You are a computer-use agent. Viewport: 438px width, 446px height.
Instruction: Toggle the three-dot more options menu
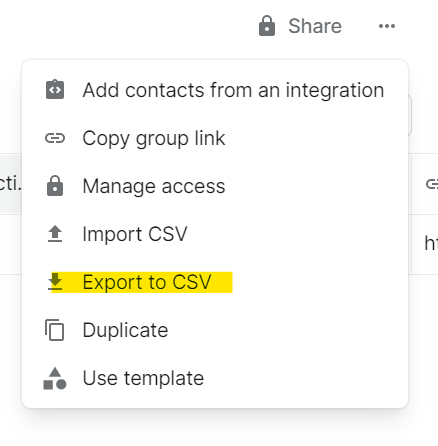coord(387,26)
